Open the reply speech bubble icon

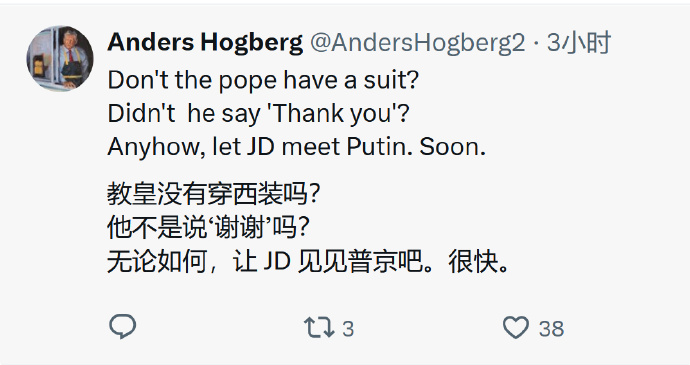coord(122,327)
